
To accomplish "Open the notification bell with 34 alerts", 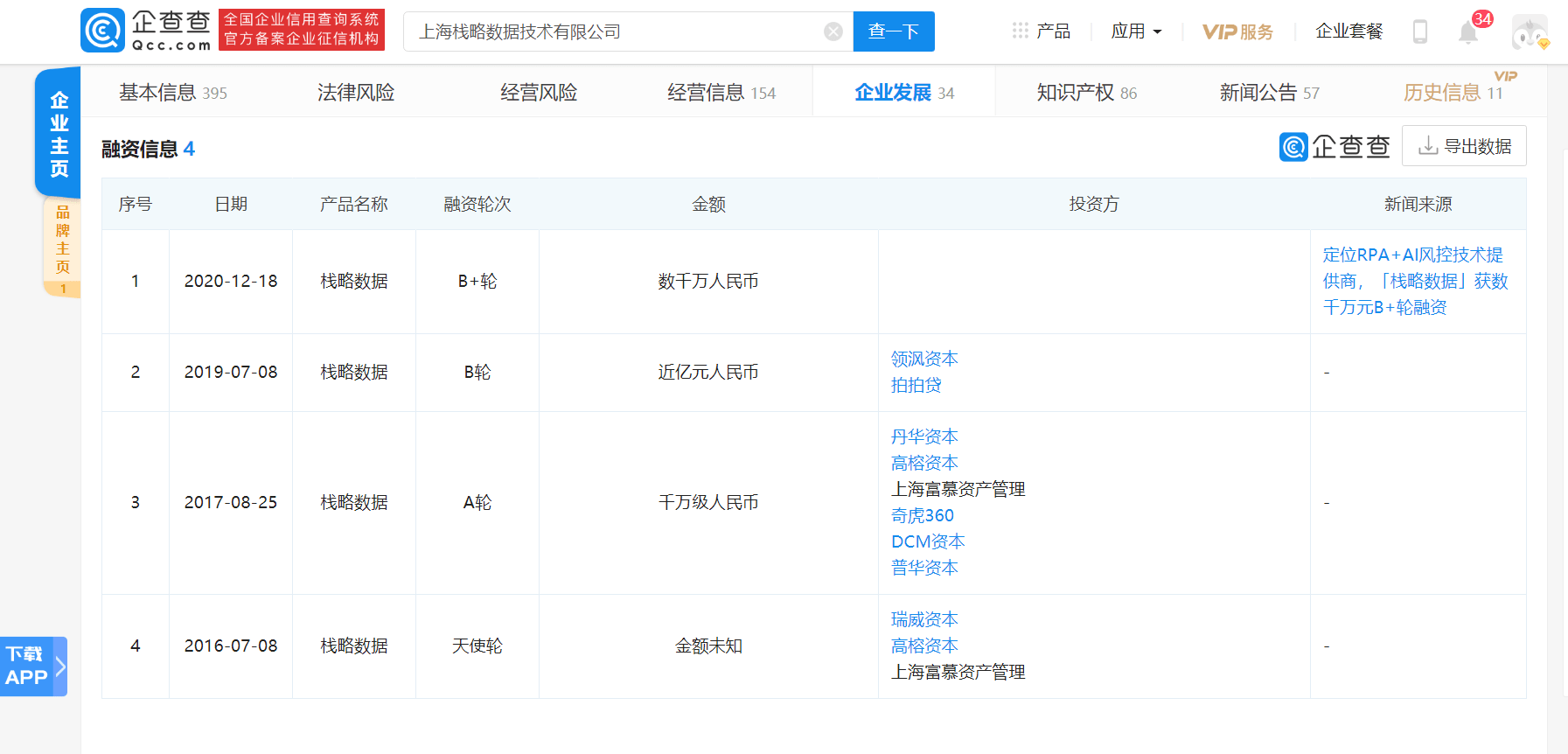I will (x=1468, y=32).
